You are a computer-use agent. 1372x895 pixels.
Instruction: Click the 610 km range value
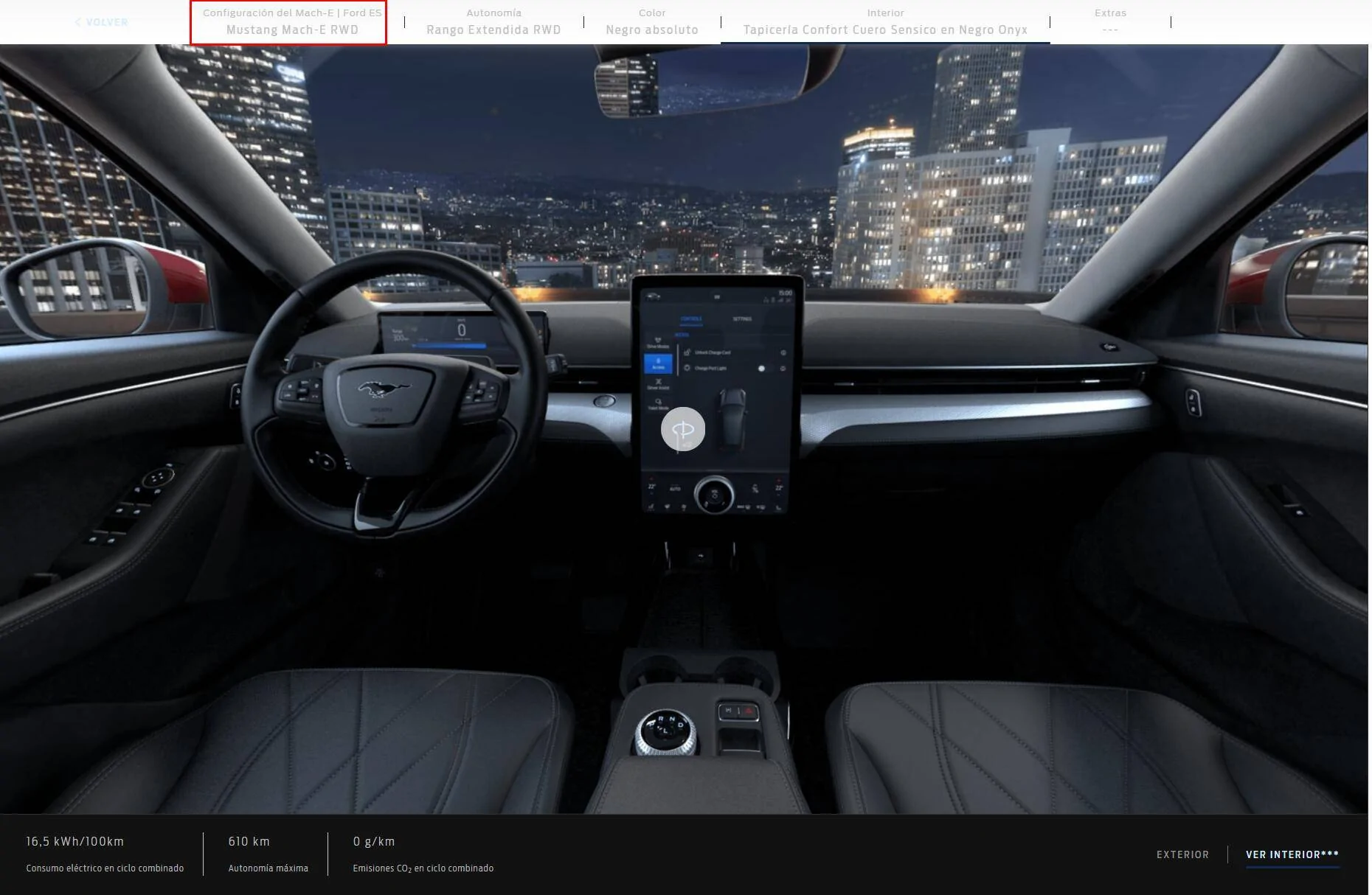tap(249, 841)
